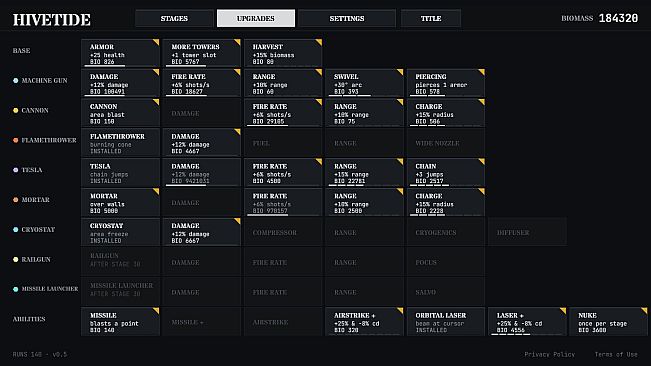Open the Privacy Policy link
The height and width of the screenshot is (366, 651).
pyautogui.click(x=549, y=354)
